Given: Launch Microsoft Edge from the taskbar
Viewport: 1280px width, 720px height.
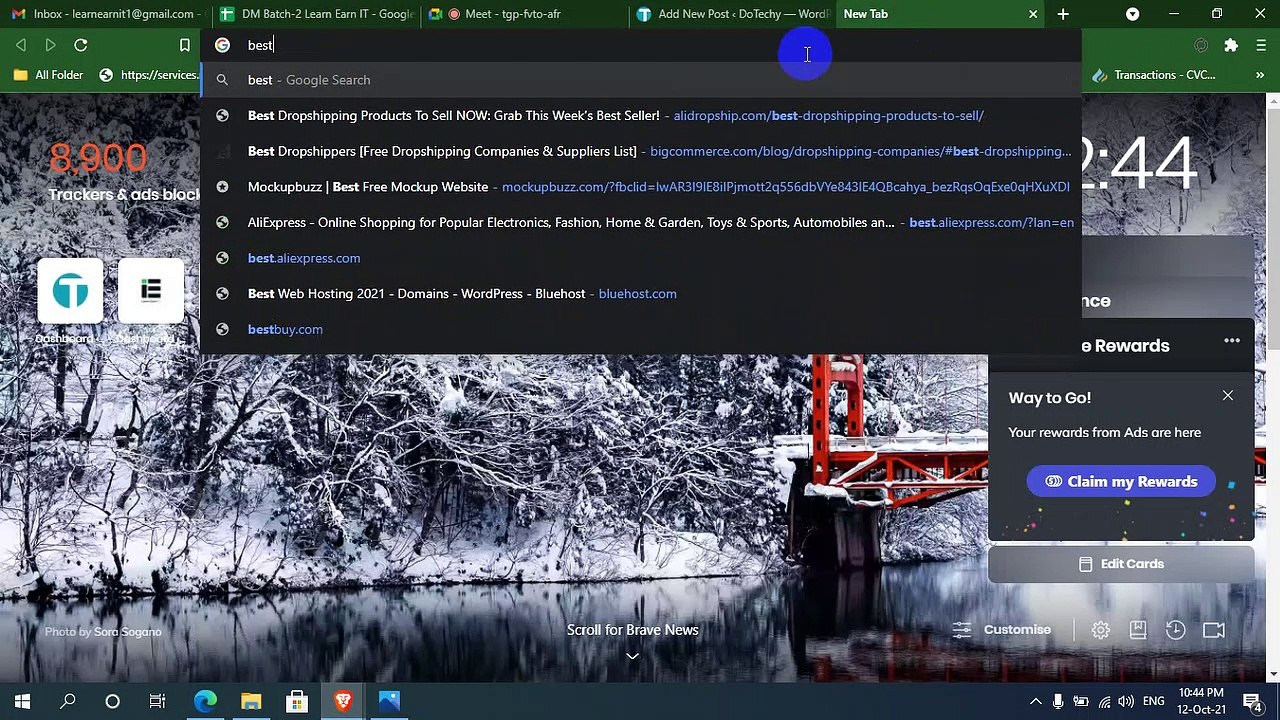Looking at the screenshot, I should pos(205,701).
